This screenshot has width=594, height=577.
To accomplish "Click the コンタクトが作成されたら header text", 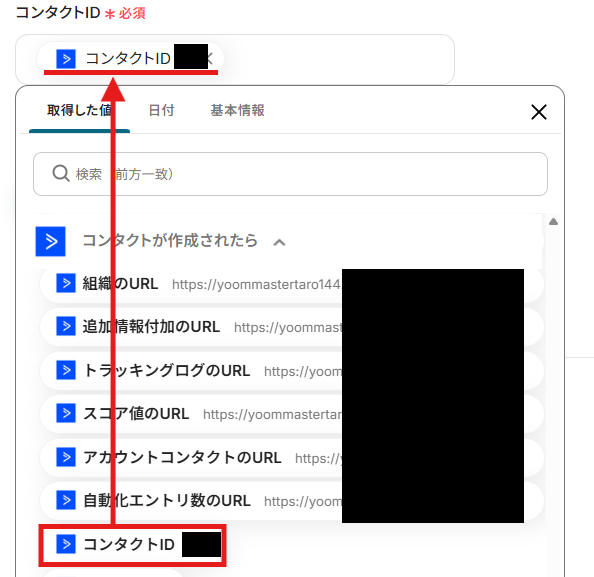I will [170, 241].
